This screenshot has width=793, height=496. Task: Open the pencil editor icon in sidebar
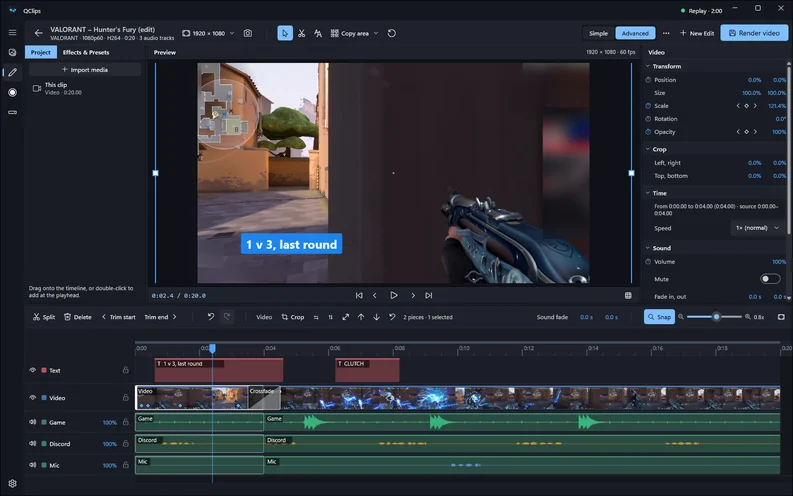tap(13, 72)
